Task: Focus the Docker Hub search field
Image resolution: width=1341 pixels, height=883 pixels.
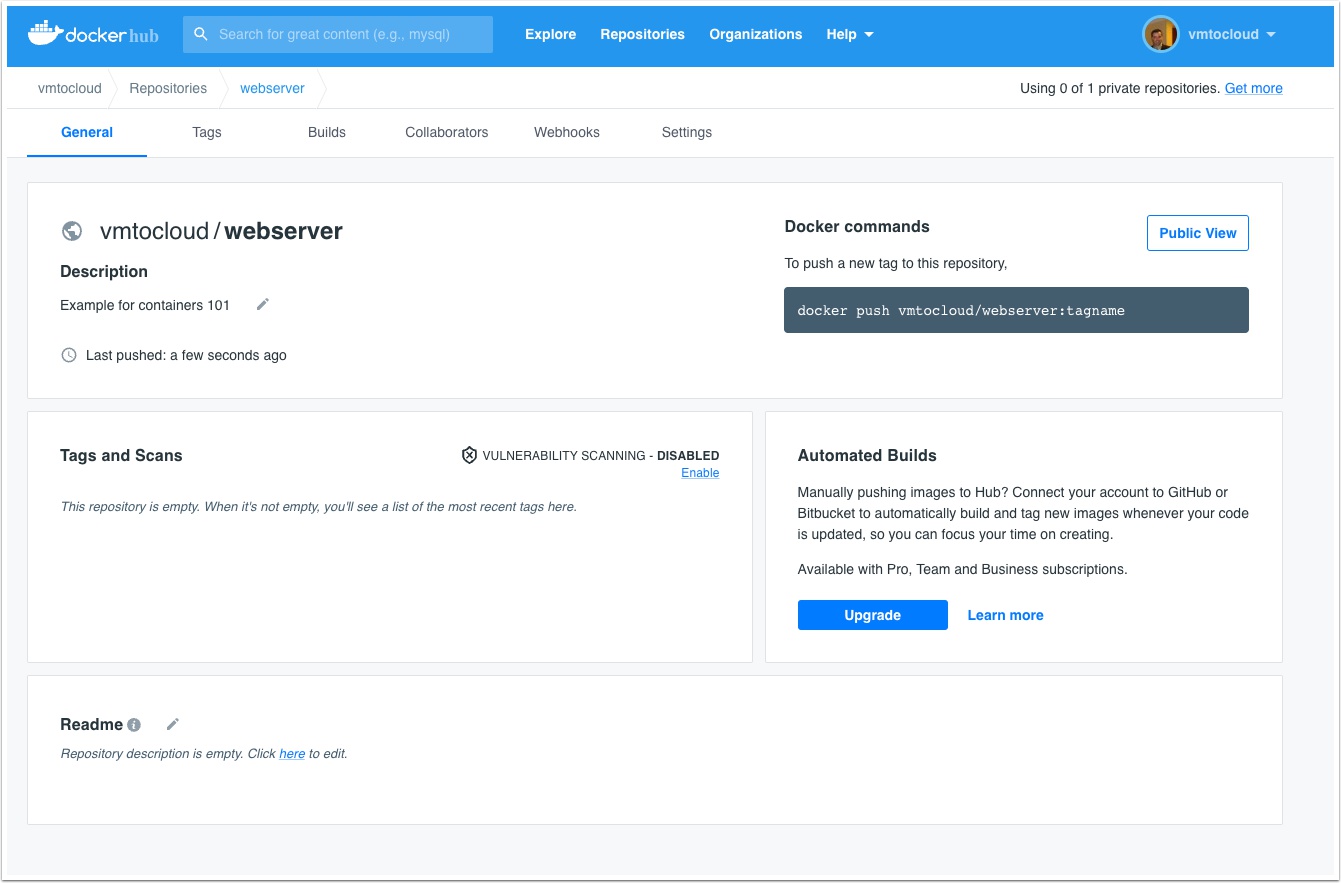Action: (338, 34)
